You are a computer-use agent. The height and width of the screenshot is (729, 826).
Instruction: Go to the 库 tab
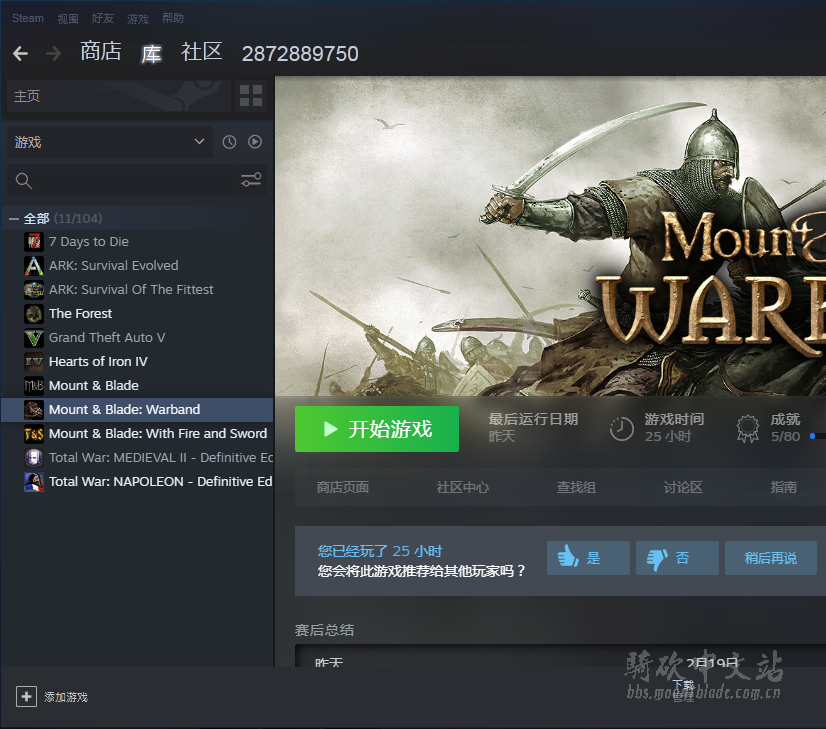coord(151,54)
